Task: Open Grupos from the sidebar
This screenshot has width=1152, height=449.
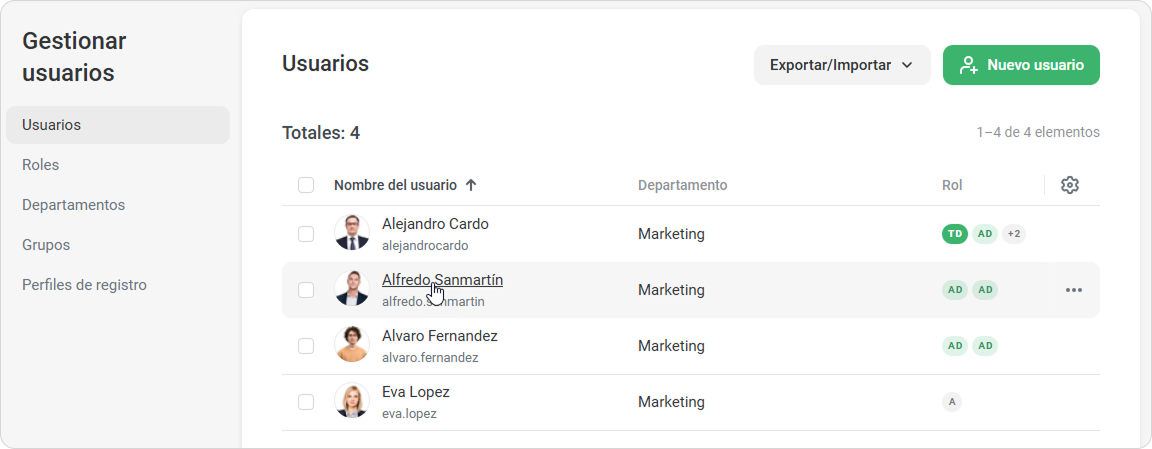Action: 46,245
